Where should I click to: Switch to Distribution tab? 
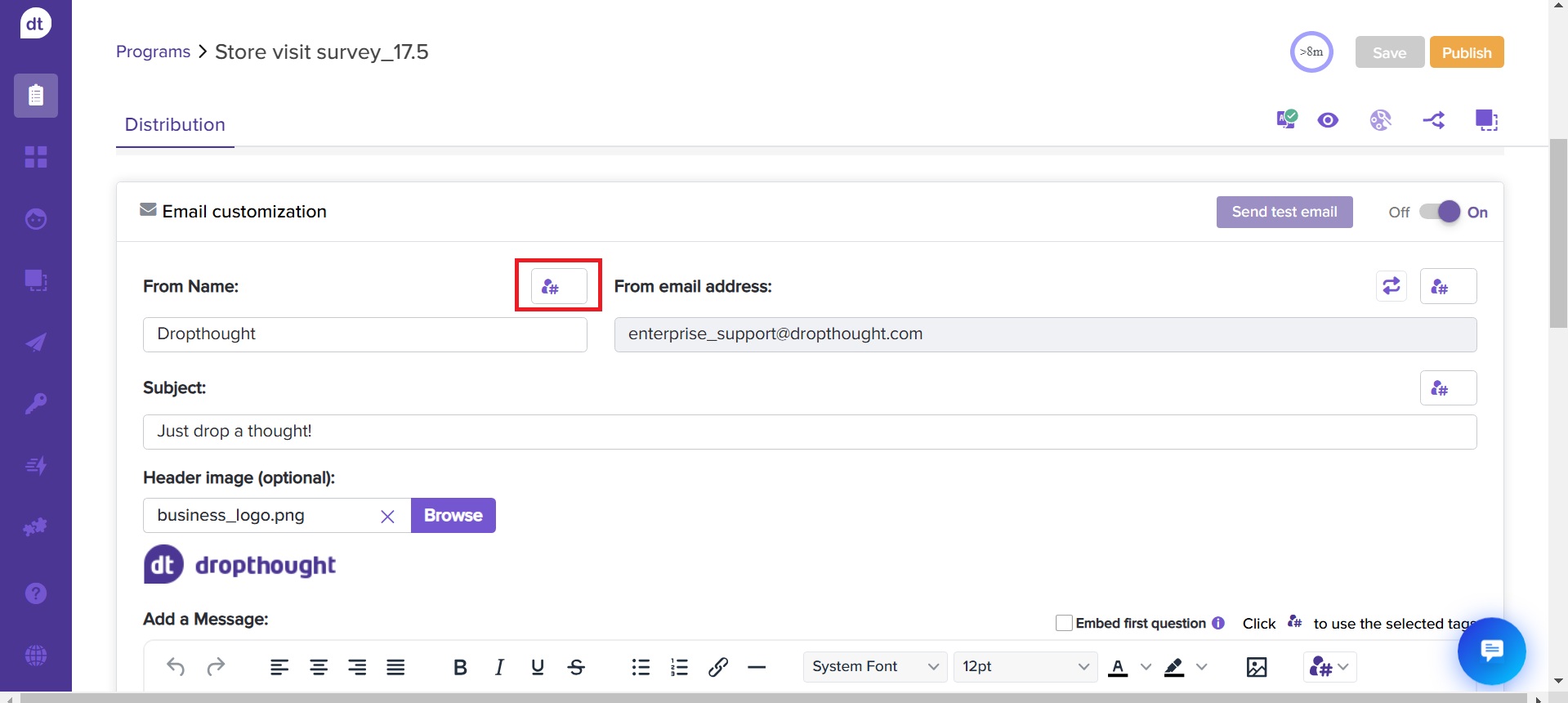coord(175,124)
